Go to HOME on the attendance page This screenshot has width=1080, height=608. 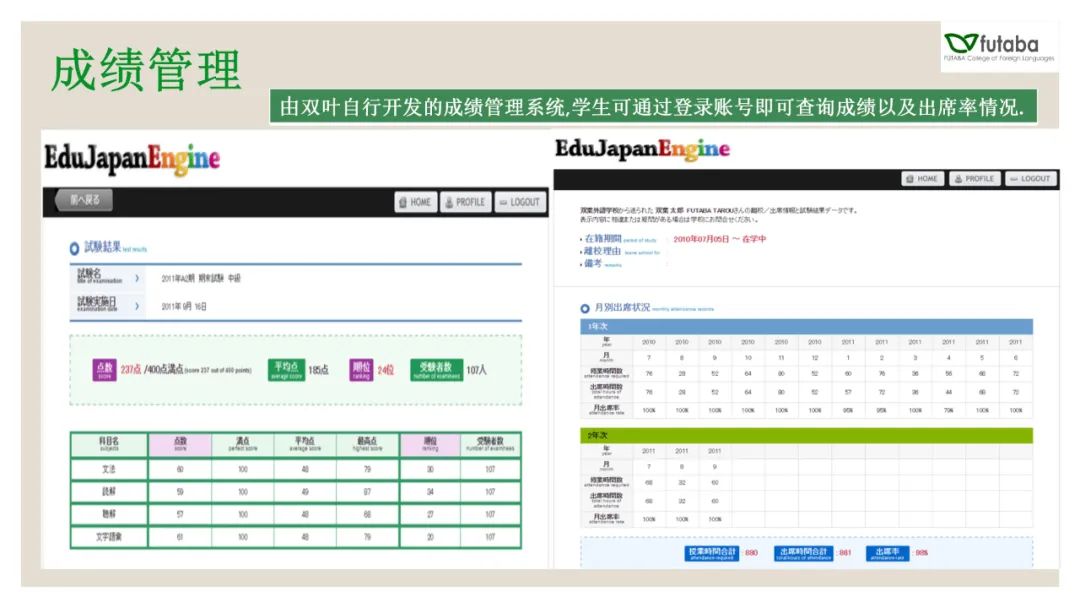[x=922, y=179]
